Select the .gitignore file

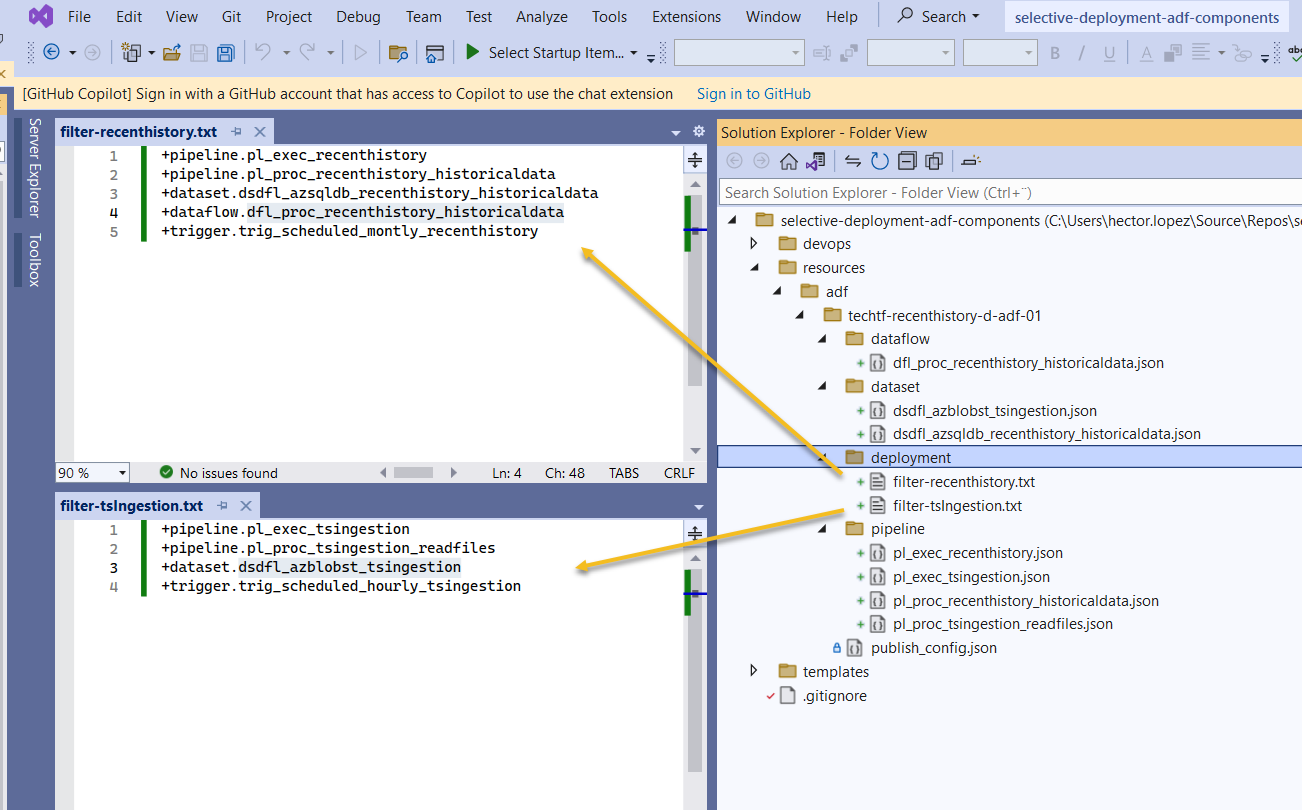pyautogui.click(x=835, y=696)
